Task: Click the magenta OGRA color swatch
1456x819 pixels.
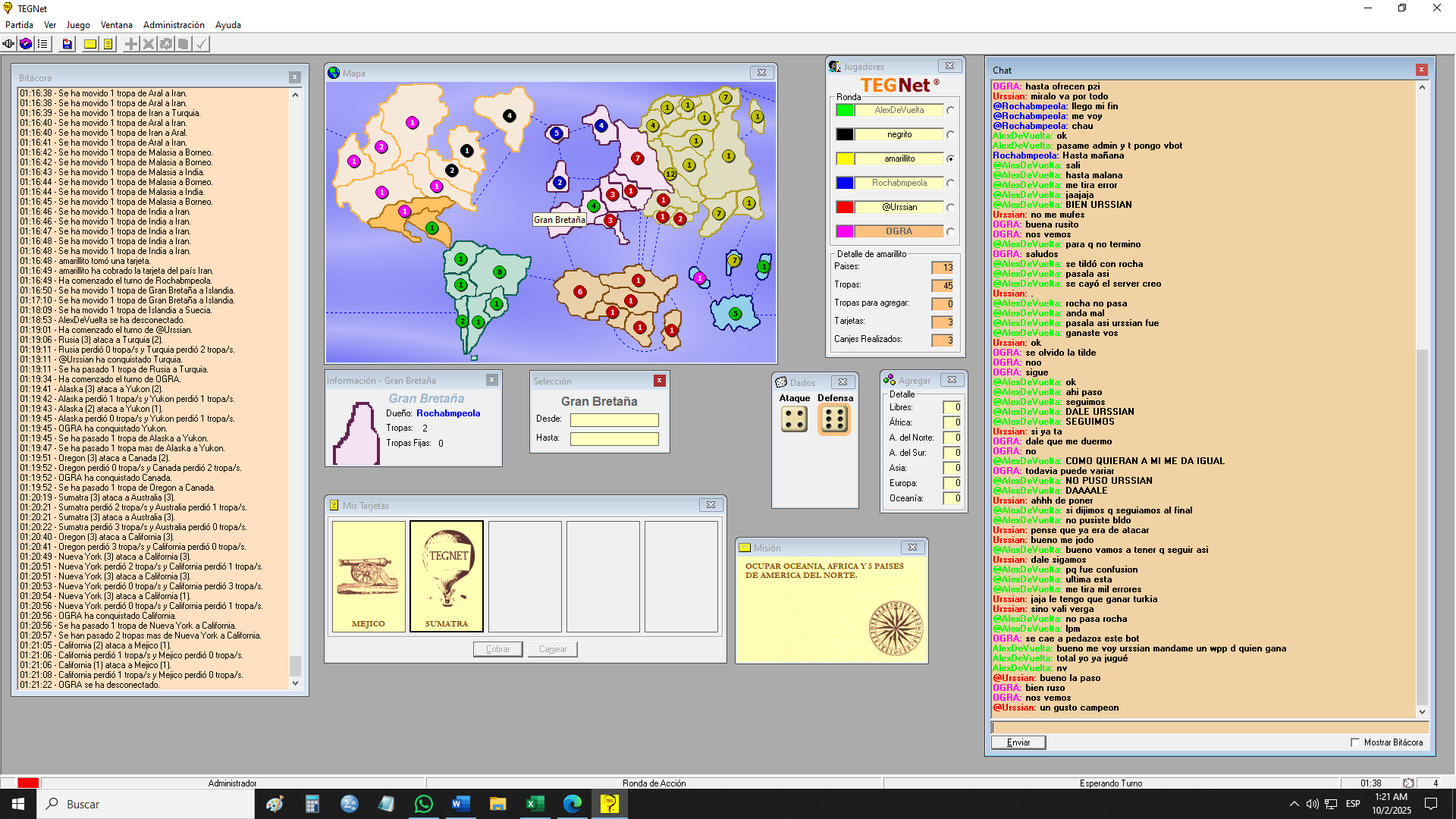Action: tap(844, 231)
